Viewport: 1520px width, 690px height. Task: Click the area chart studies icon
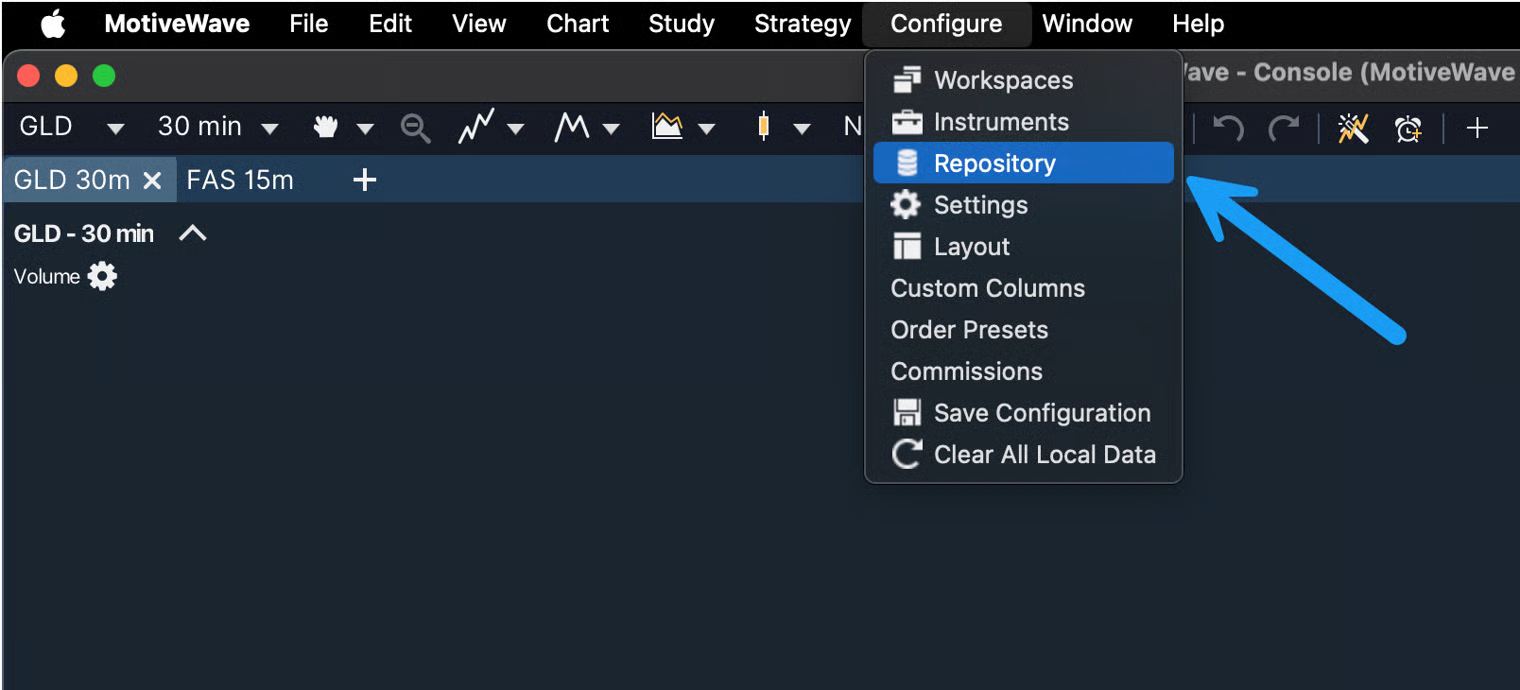[667, 127]
